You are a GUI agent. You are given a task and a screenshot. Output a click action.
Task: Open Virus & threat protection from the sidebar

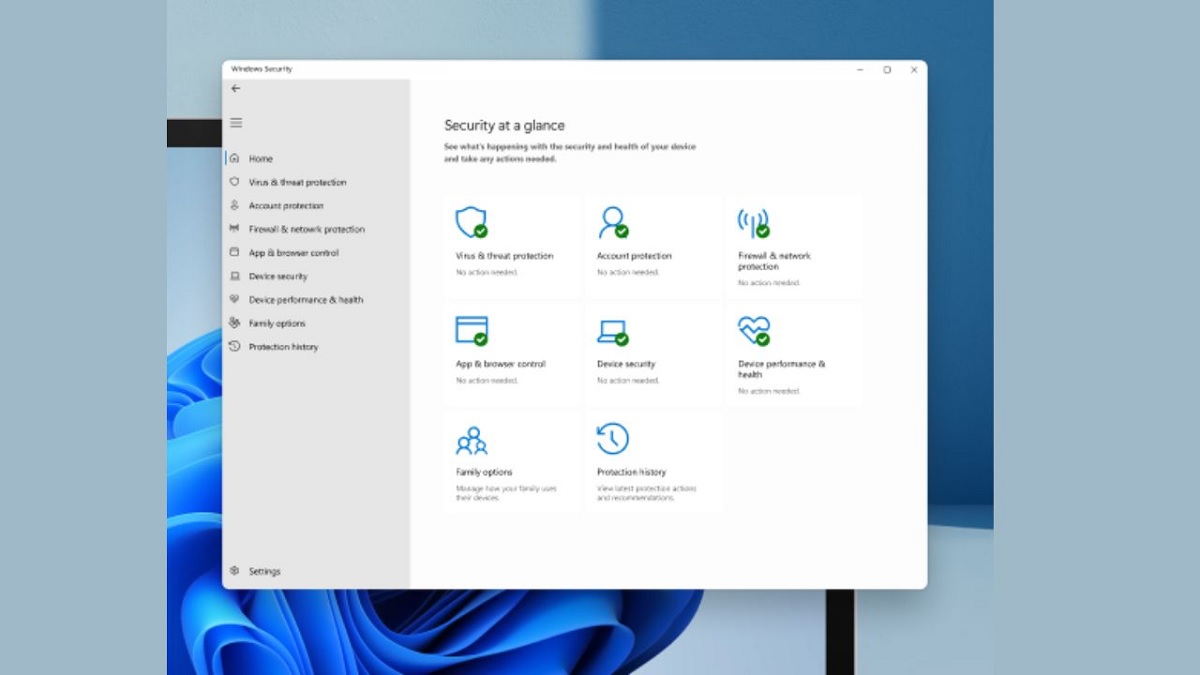(x=297, y=182)
